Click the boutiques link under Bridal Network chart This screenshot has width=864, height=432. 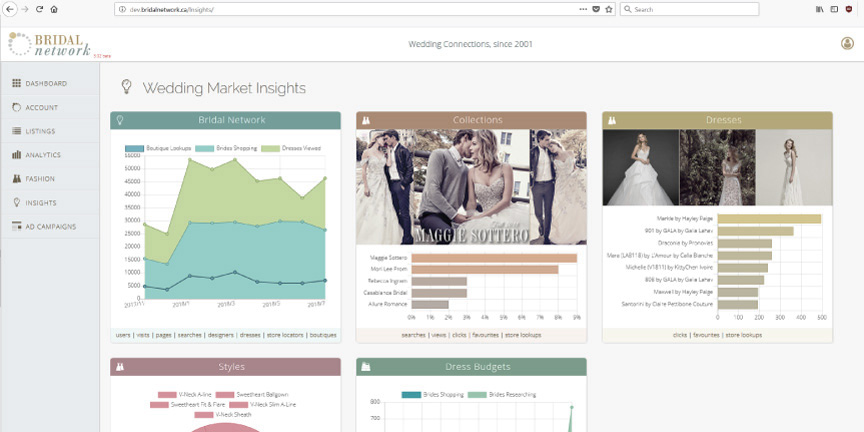click(323, 335)
